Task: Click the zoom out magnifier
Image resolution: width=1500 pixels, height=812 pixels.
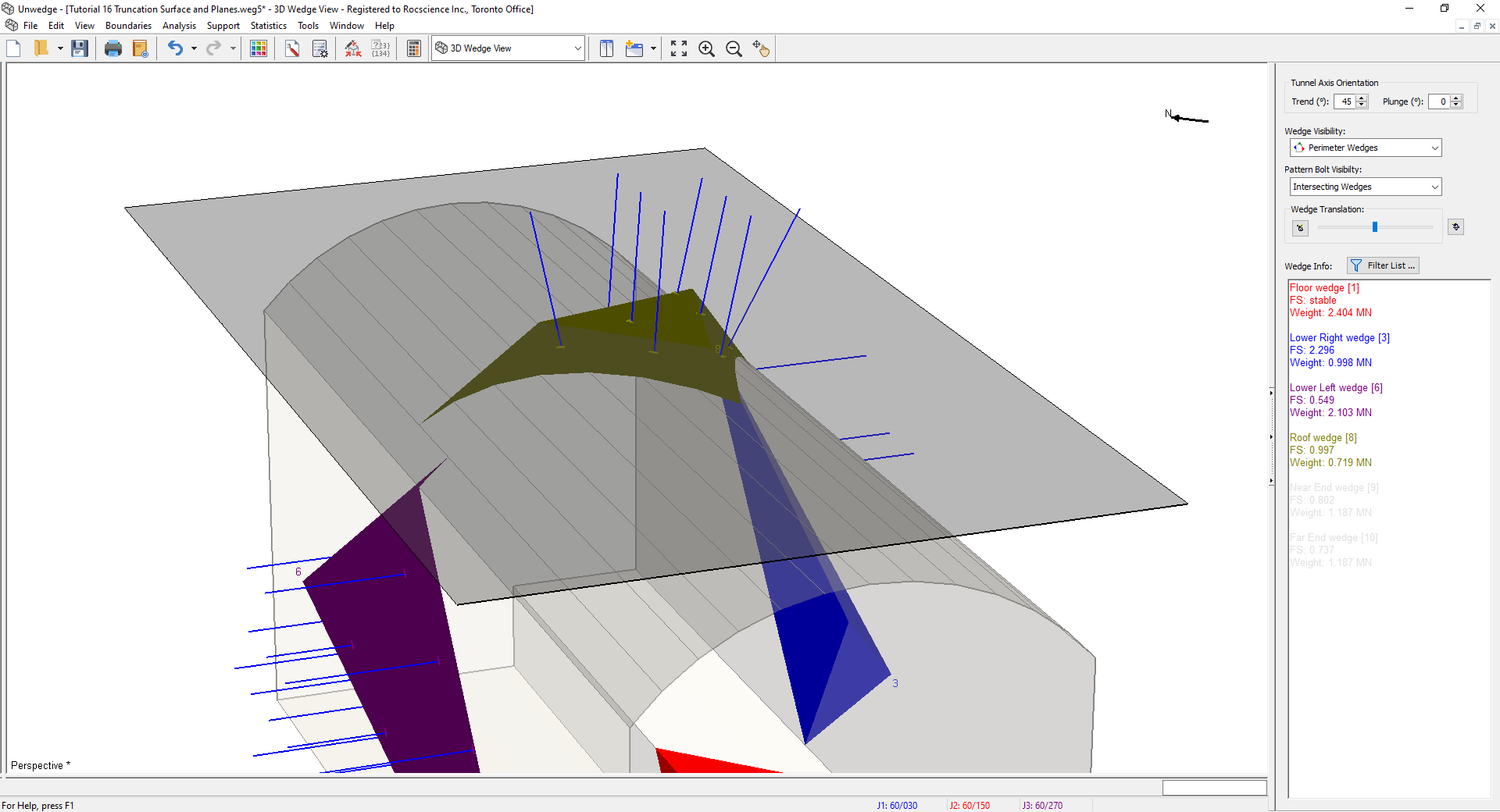Action: (x=734, y=48)
